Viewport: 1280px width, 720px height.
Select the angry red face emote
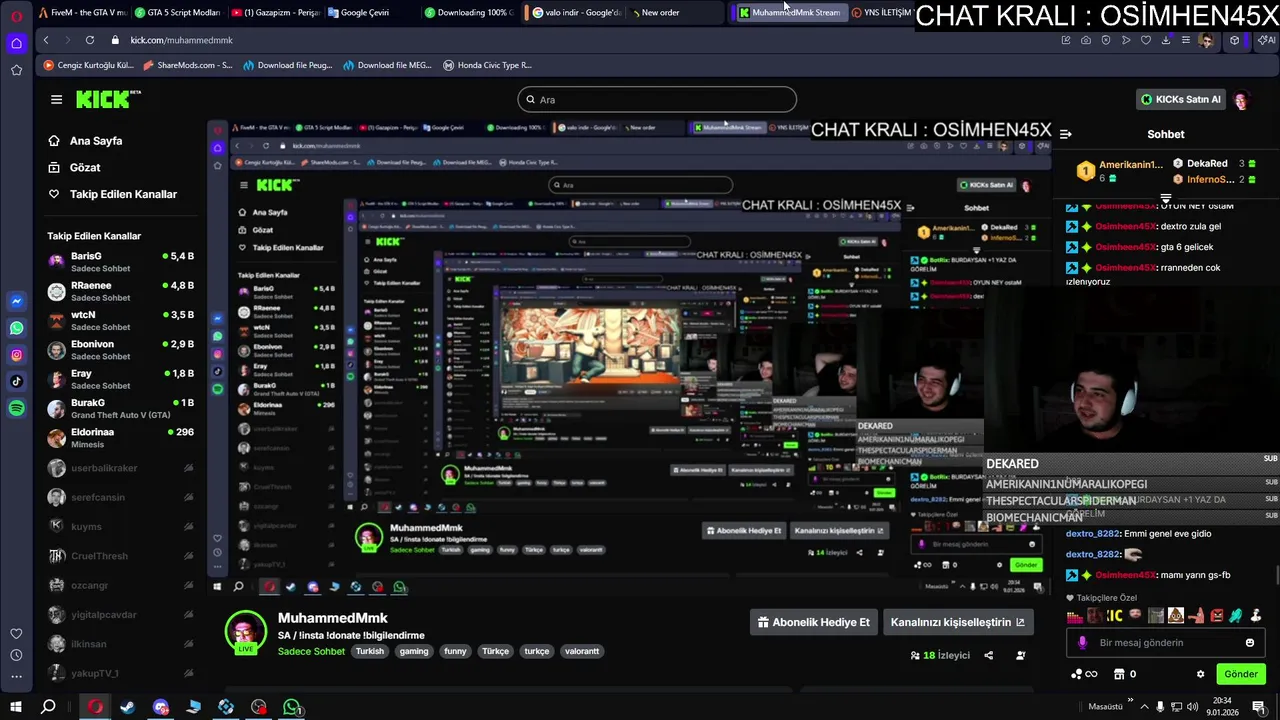click(x=1217, y=615)
